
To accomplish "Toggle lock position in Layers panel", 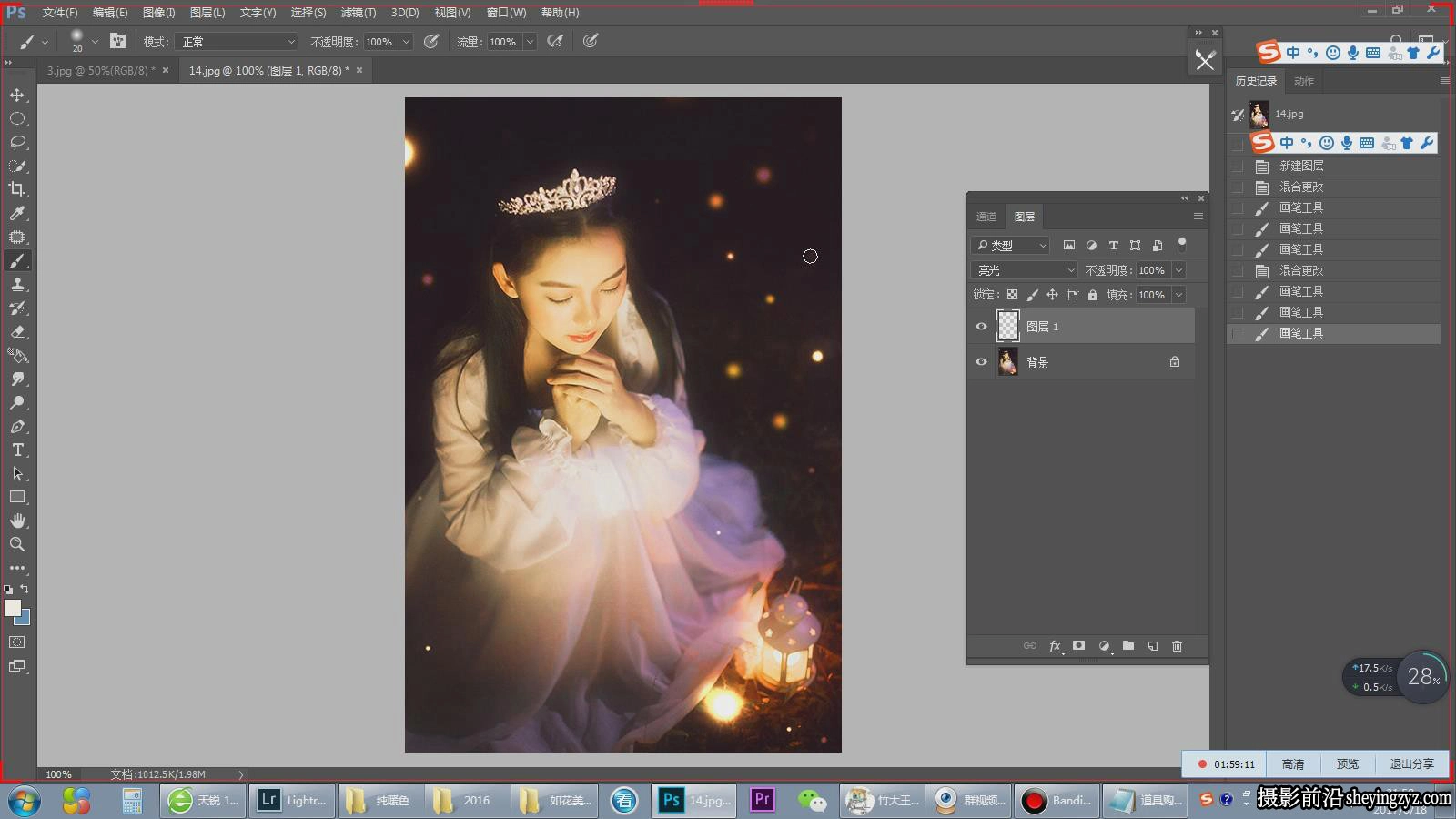I will (1052, 294).
